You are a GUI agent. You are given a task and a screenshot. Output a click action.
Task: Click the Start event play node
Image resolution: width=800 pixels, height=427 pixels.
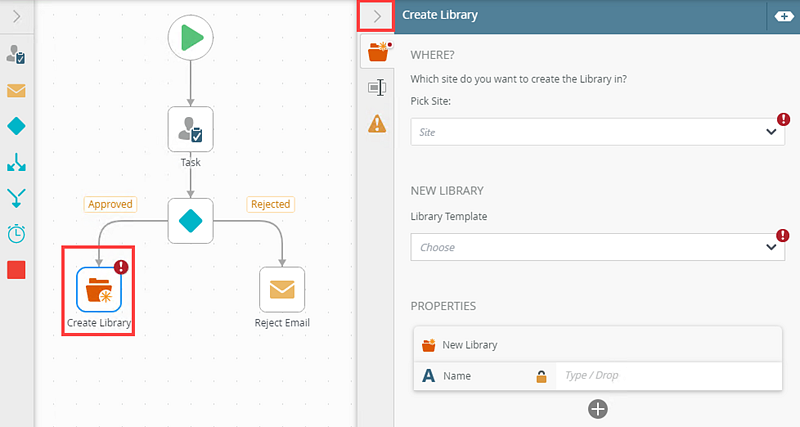pyautogui.click(x=190, y=38)
